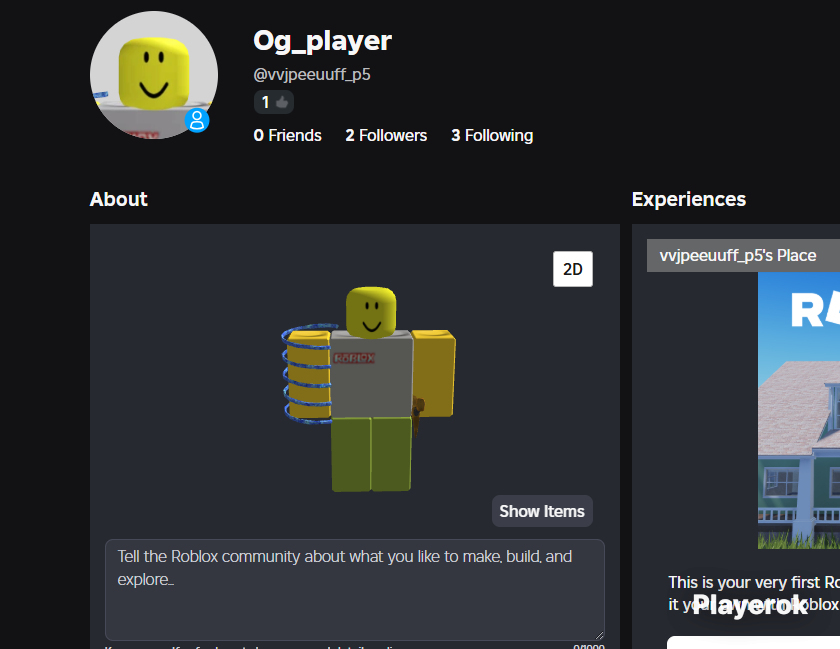Click Show Items button
Viewport: 840px width, 649px height.
[x=542, y=511]
